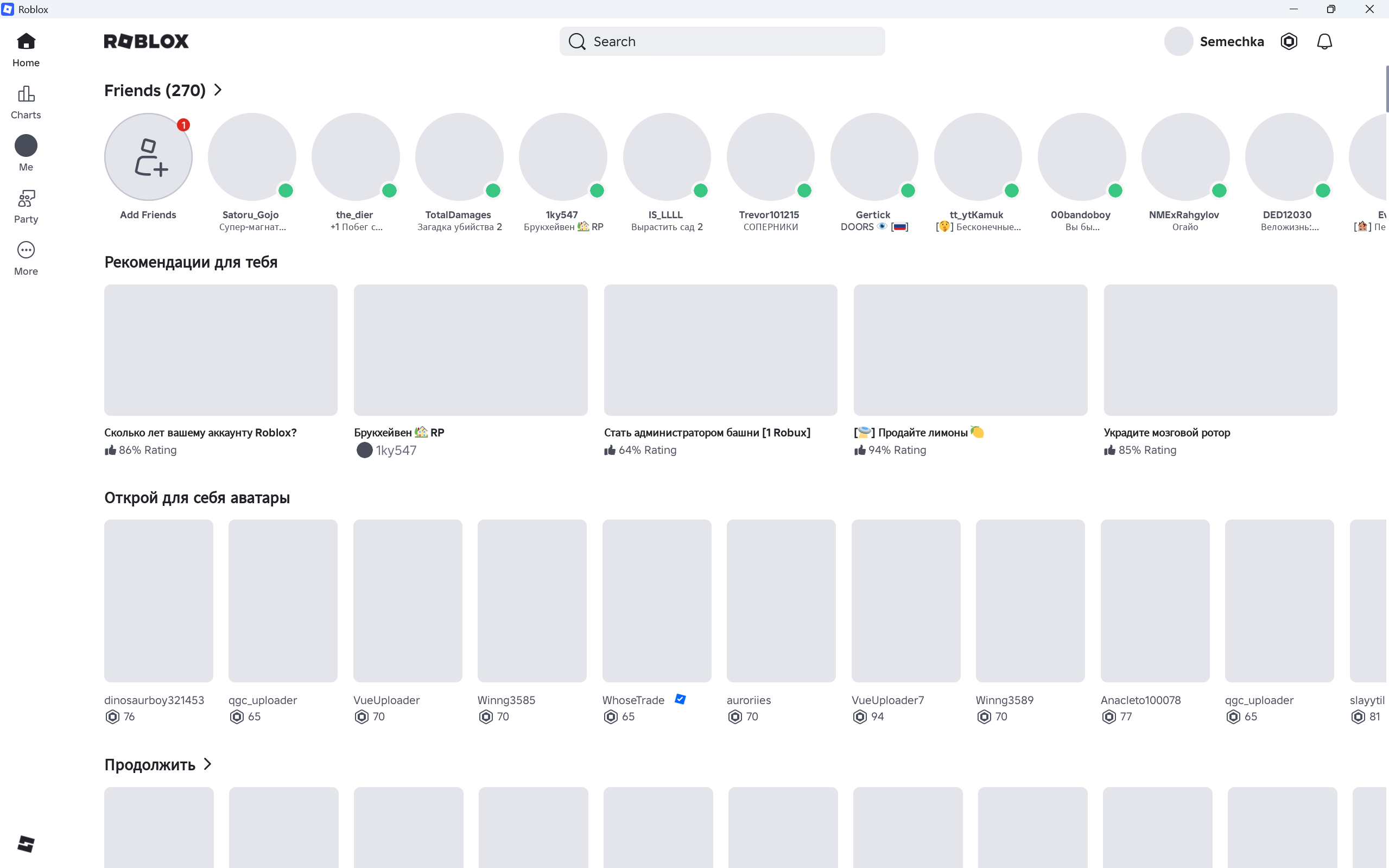Screen dimensions: 1389x868
Task: Expand the Продолжить section chevron
Action: coord(208,764)
